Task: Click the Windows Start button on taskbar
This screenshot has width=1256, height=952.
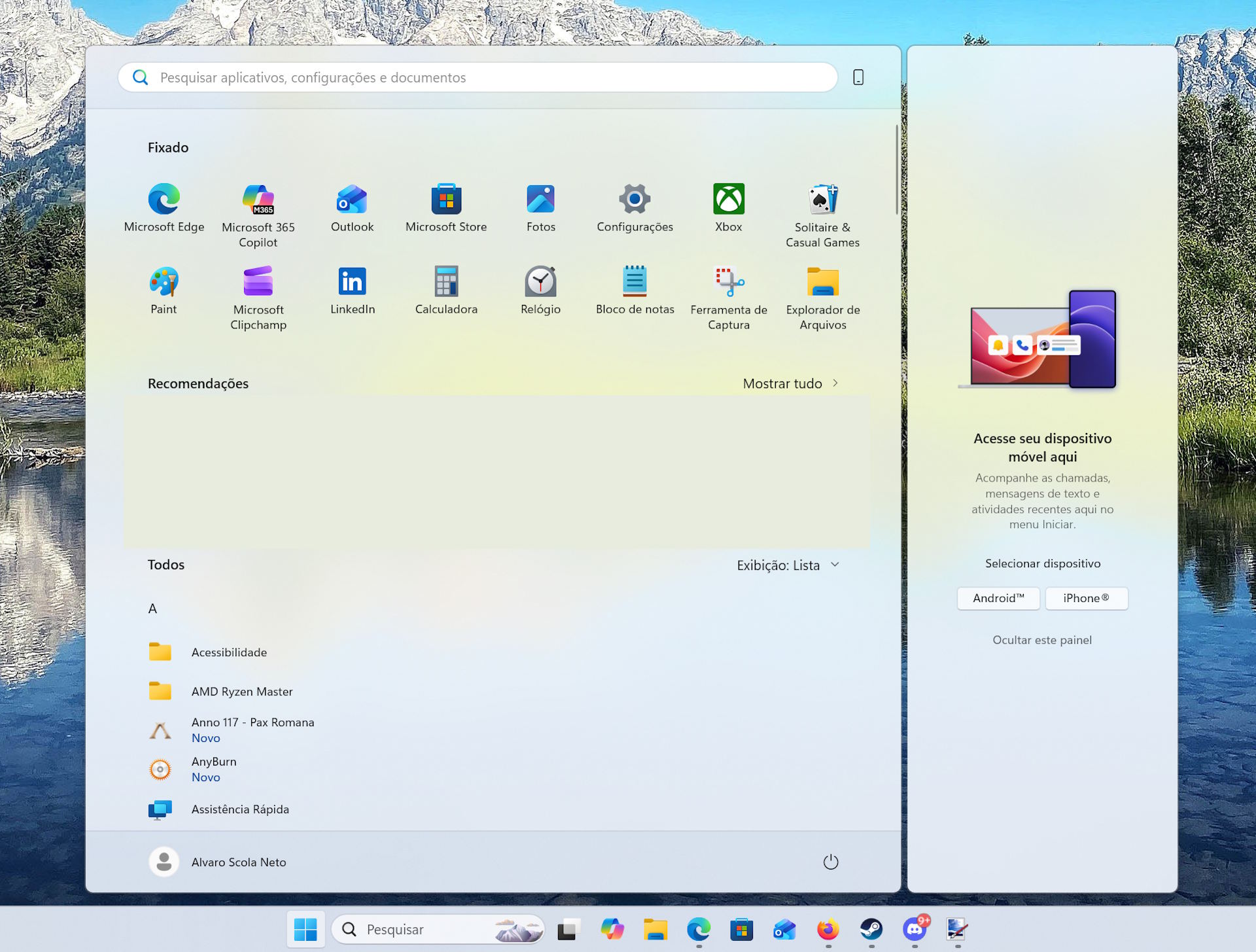Action: tap(305, 929)
